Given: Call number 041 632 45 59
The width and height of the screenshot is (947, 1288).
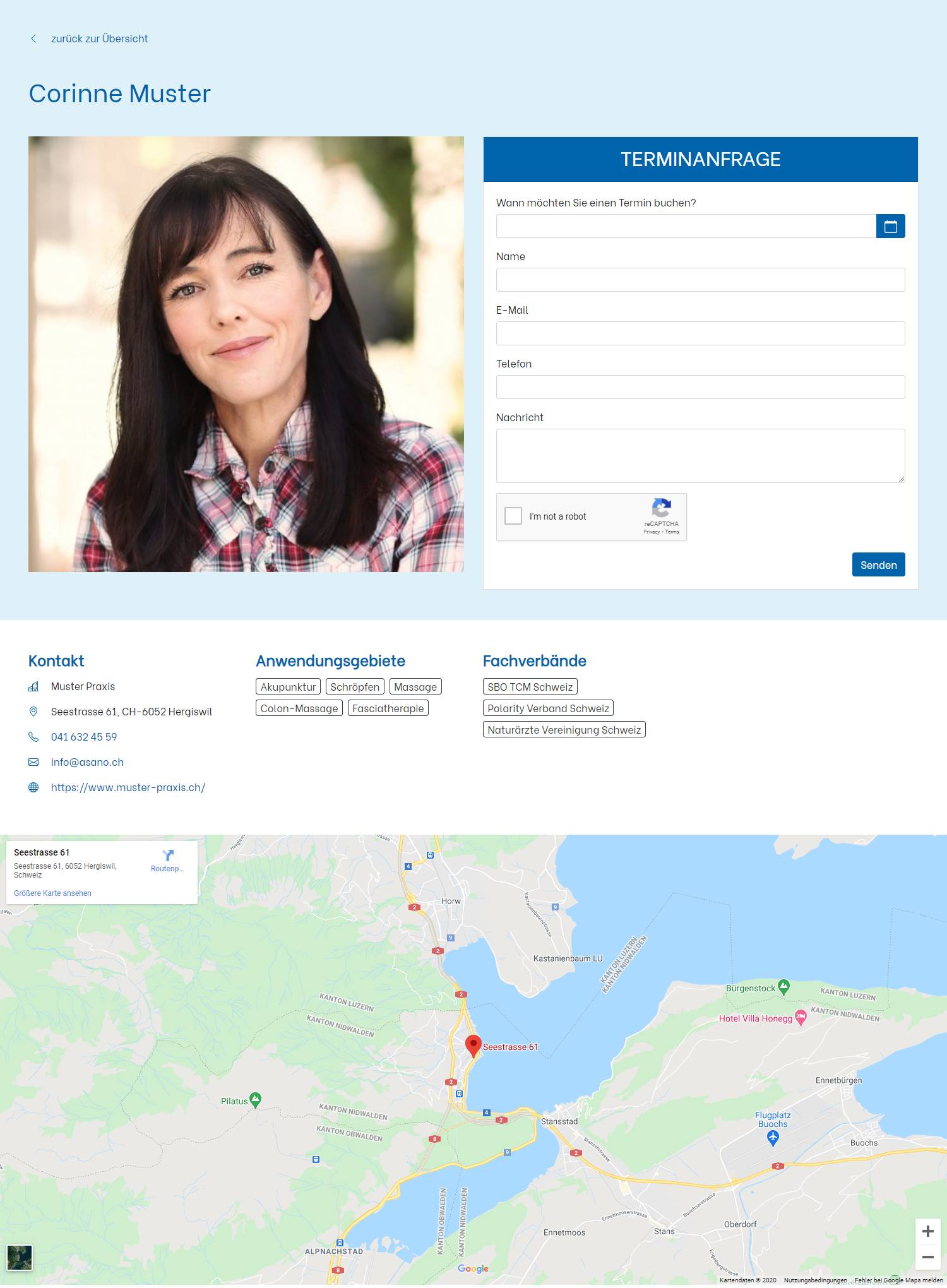Looking at the screenshot, I should click(84, 737).
